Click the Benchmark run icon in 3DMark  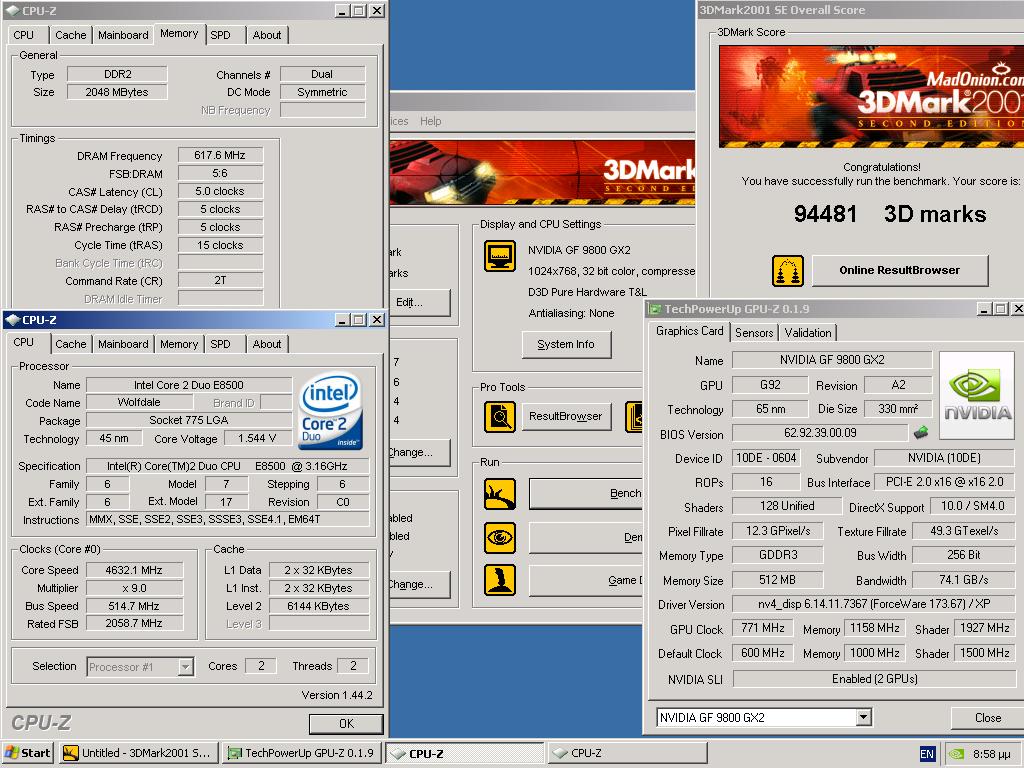pyautogui.click(x=500, y=494)
